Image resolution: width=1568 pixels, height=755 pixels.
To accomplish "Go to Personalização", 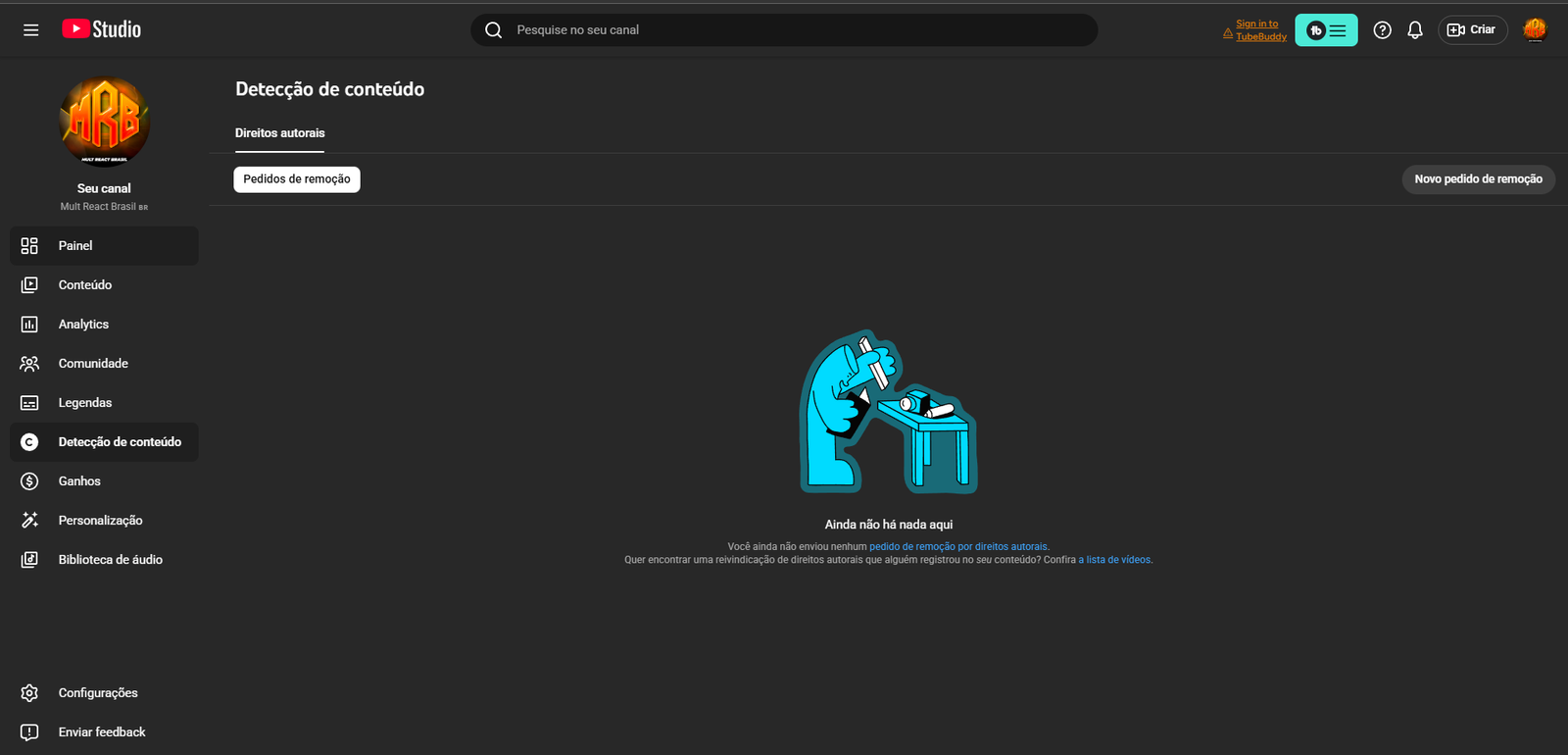I will pos(104,521).
